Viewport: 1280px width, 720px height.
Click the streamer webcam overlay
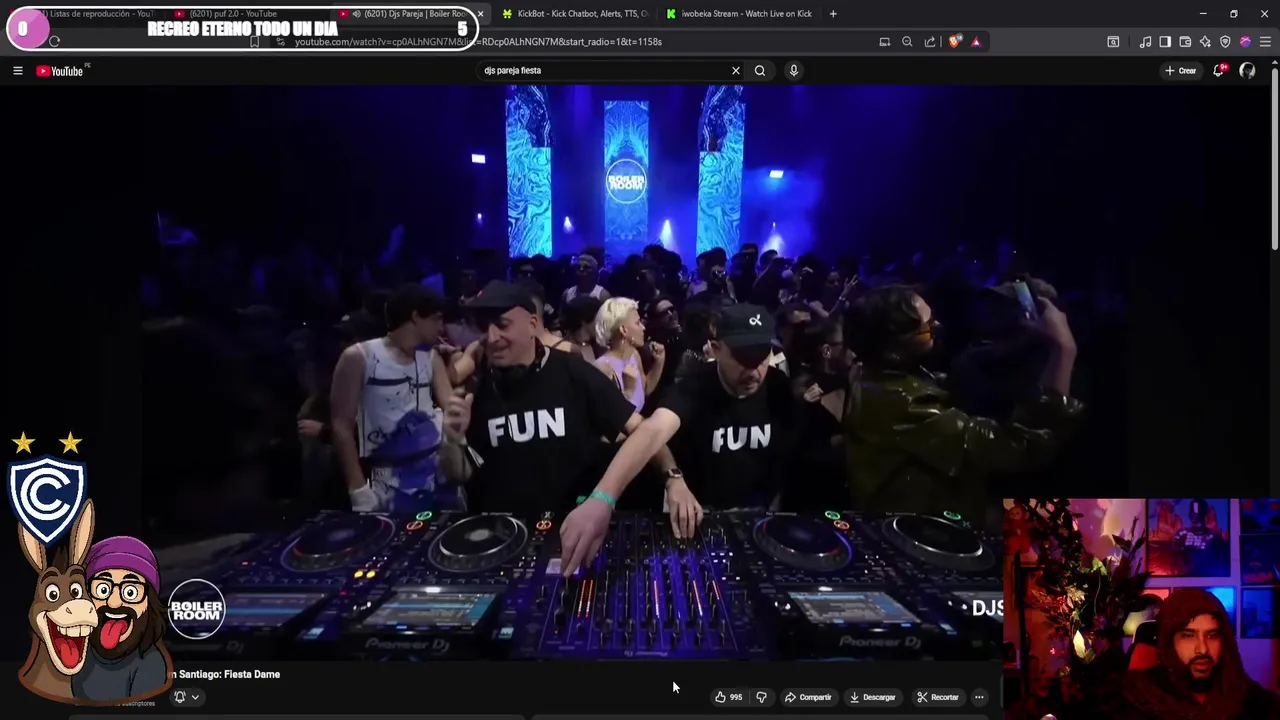pyautogui.click(x=1141, y=609)
